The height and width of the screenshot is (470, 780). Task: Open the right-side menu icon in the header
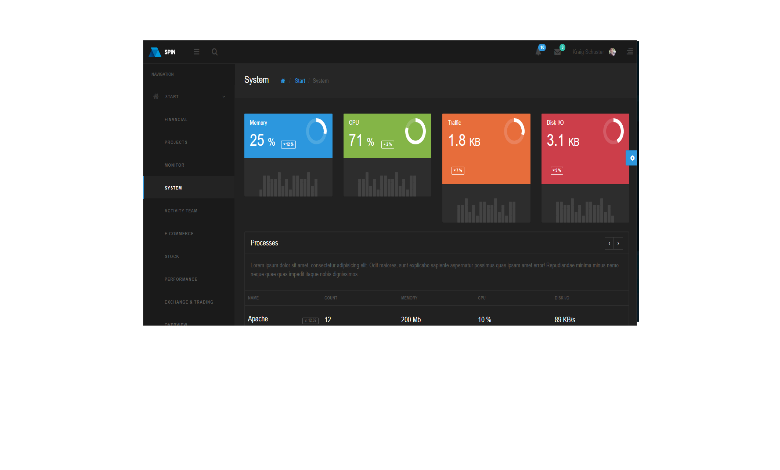pyautogui.click(x=630, y=52)
